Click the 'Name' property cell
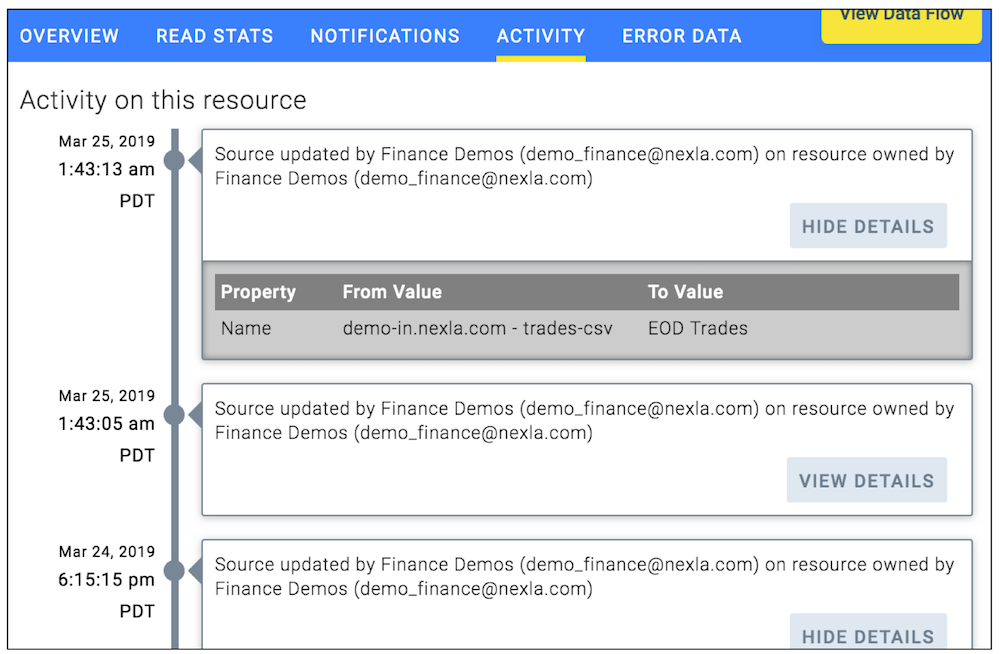1000x654 pixels. coord(246,328)
